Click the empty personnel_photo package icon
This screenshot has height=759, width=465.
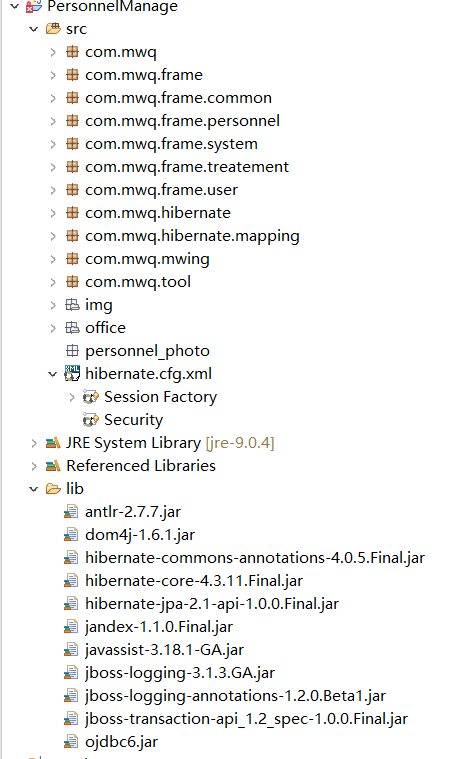pyautogui.click(x=72, y=350)
